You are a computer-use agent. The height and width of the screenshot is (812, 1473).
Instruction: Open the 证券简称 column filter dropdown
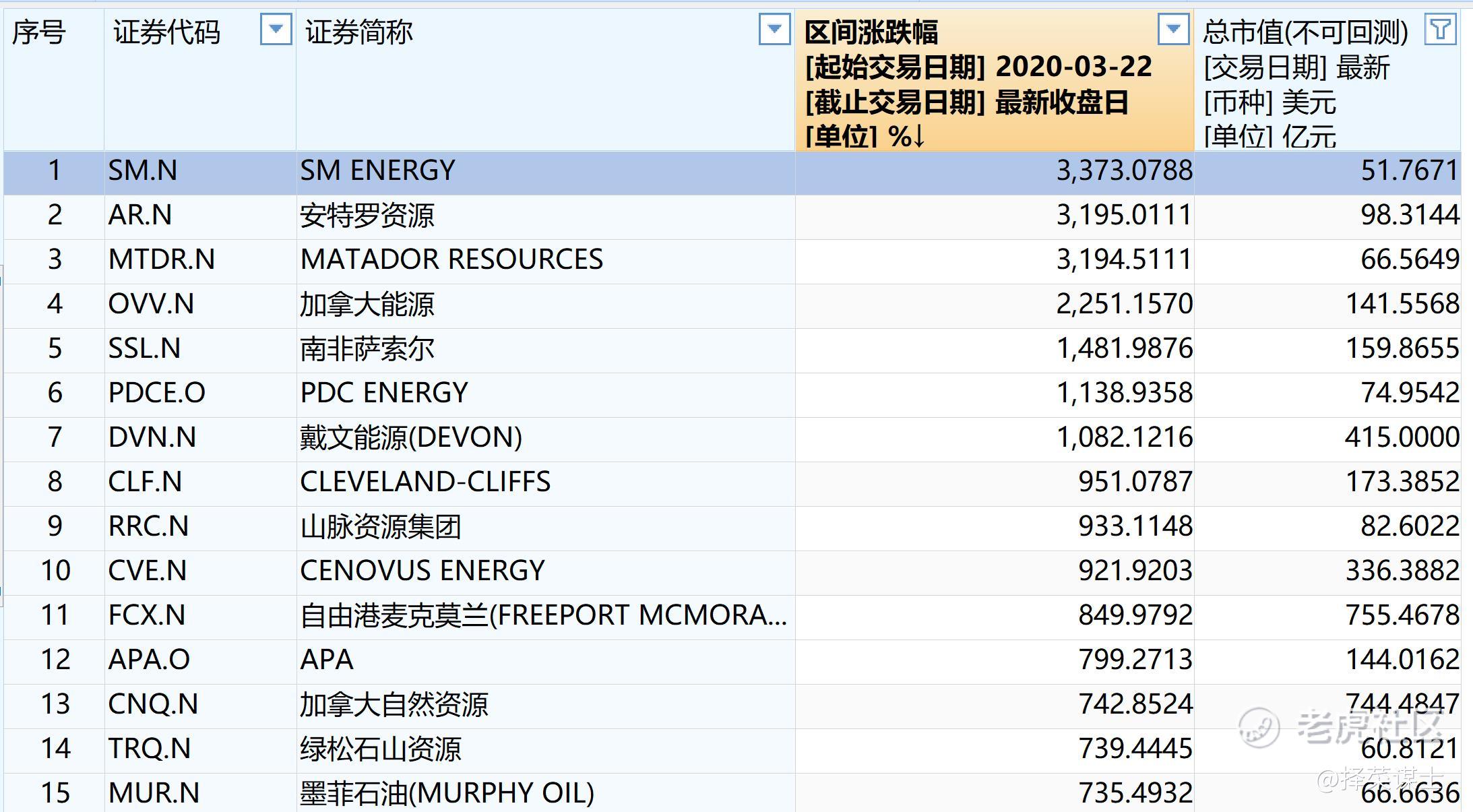pyautogui.click(x=774, y=30)
